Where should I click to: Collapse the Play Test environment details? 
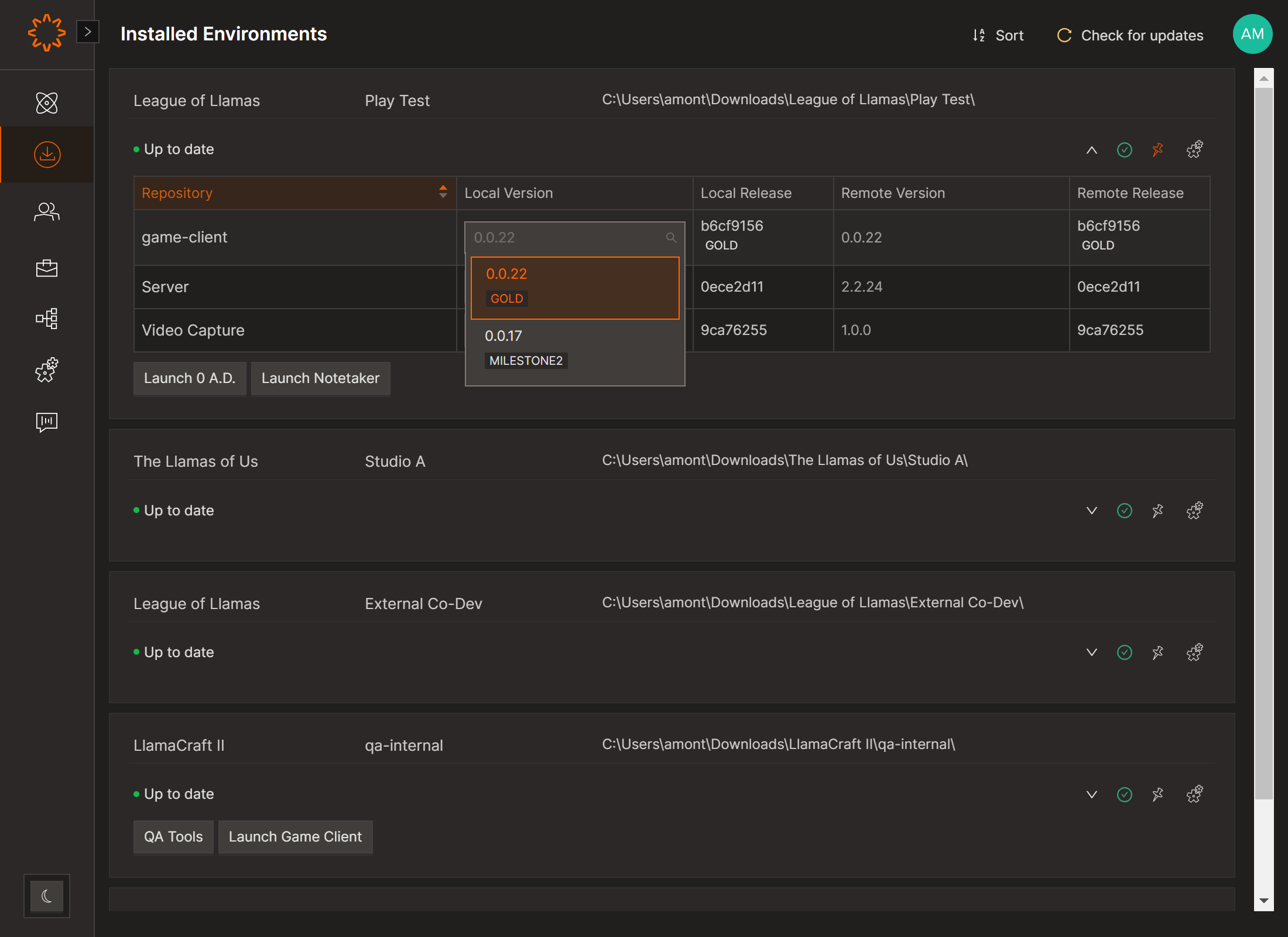1092,150
